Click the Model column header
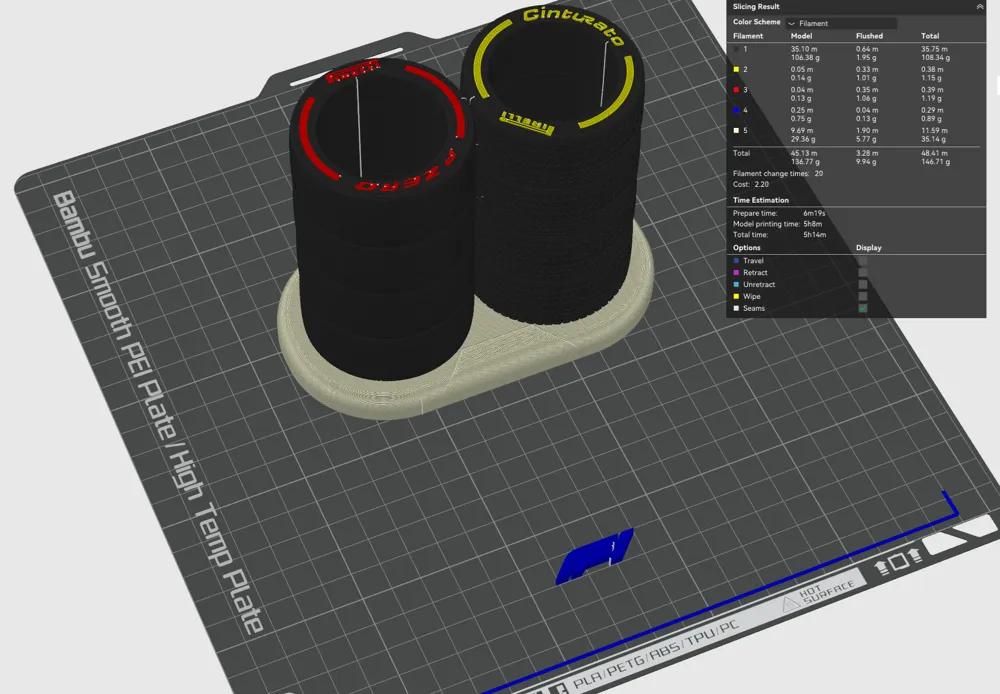The height and width of the screenshot is (694, 1000). pos(801,36)
